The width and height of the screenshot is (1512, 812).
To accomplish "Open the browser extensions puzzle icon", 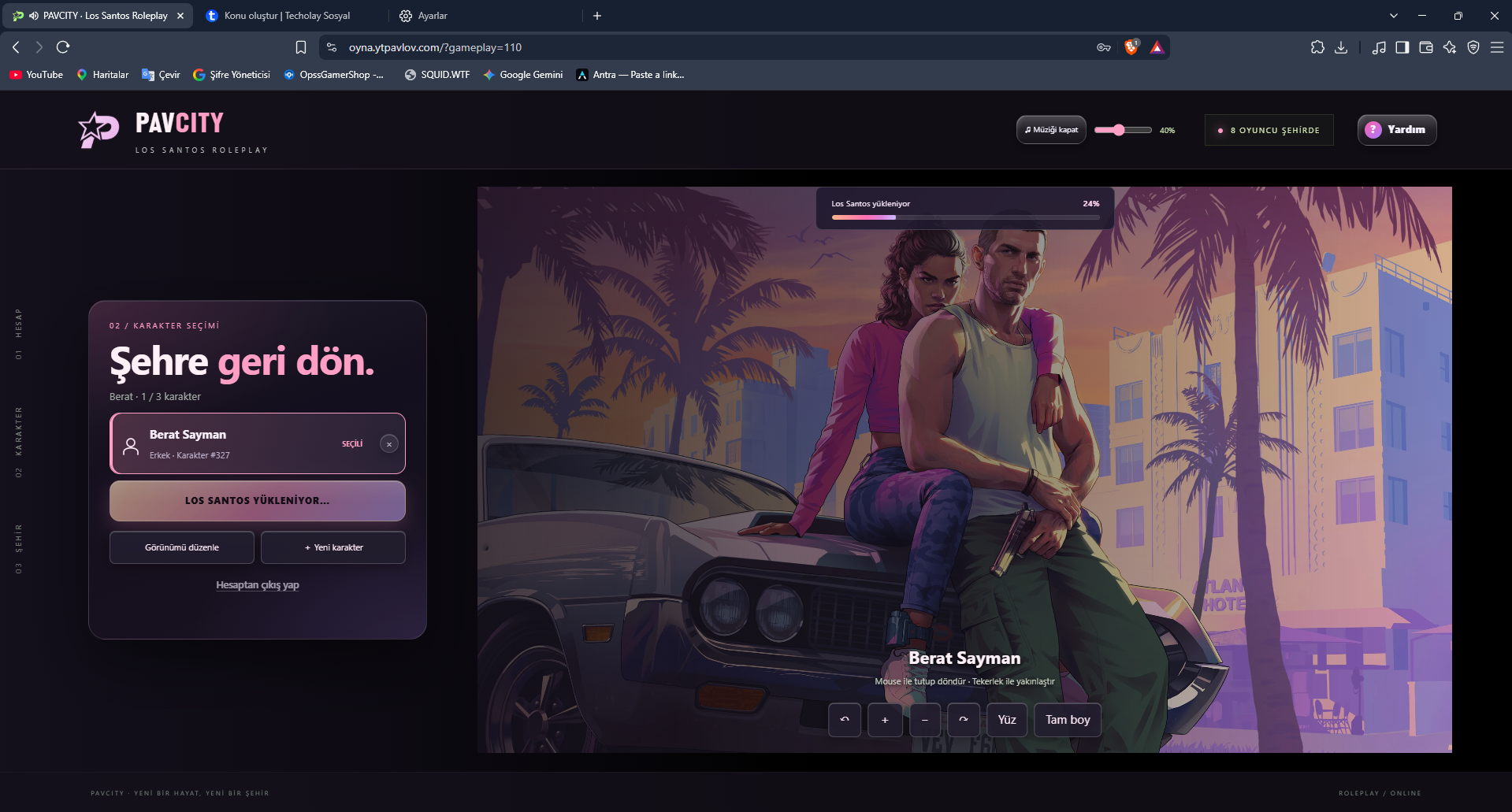I will [x=1317, y=47].
